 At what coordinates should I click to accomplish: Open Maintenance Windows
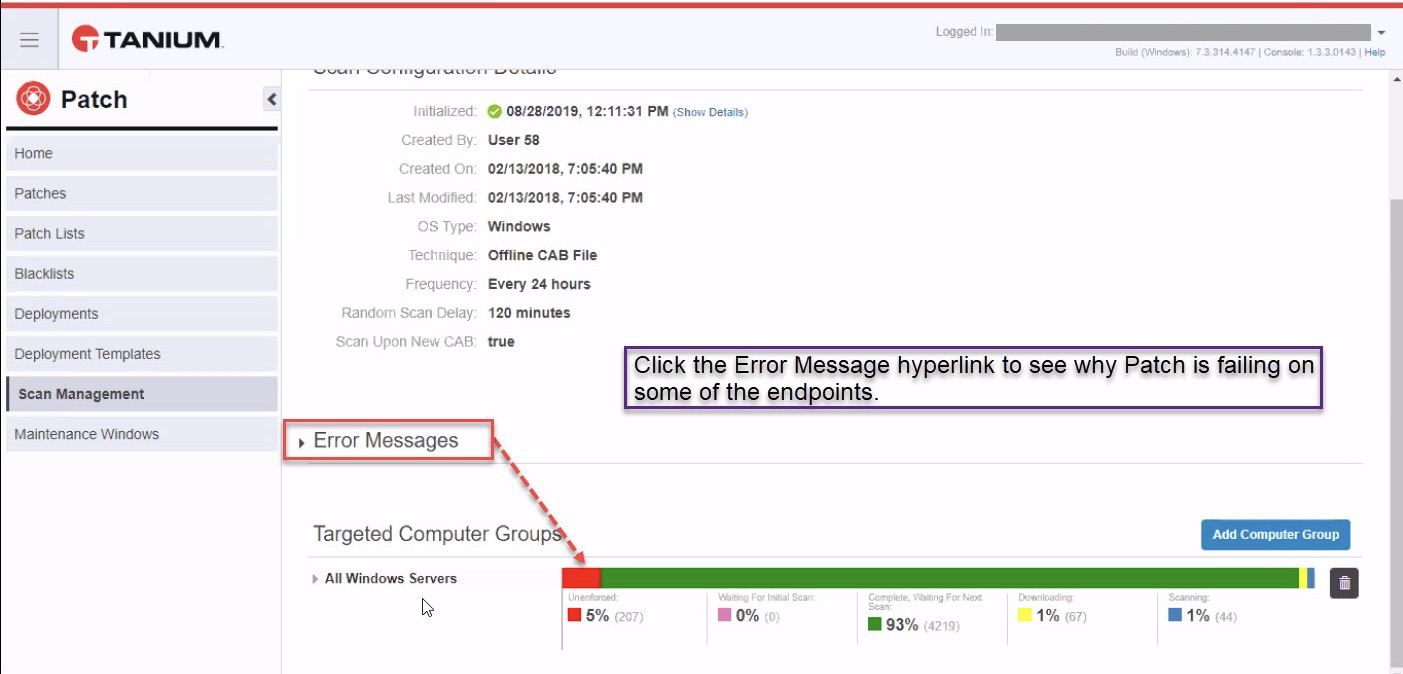point(141,434)
